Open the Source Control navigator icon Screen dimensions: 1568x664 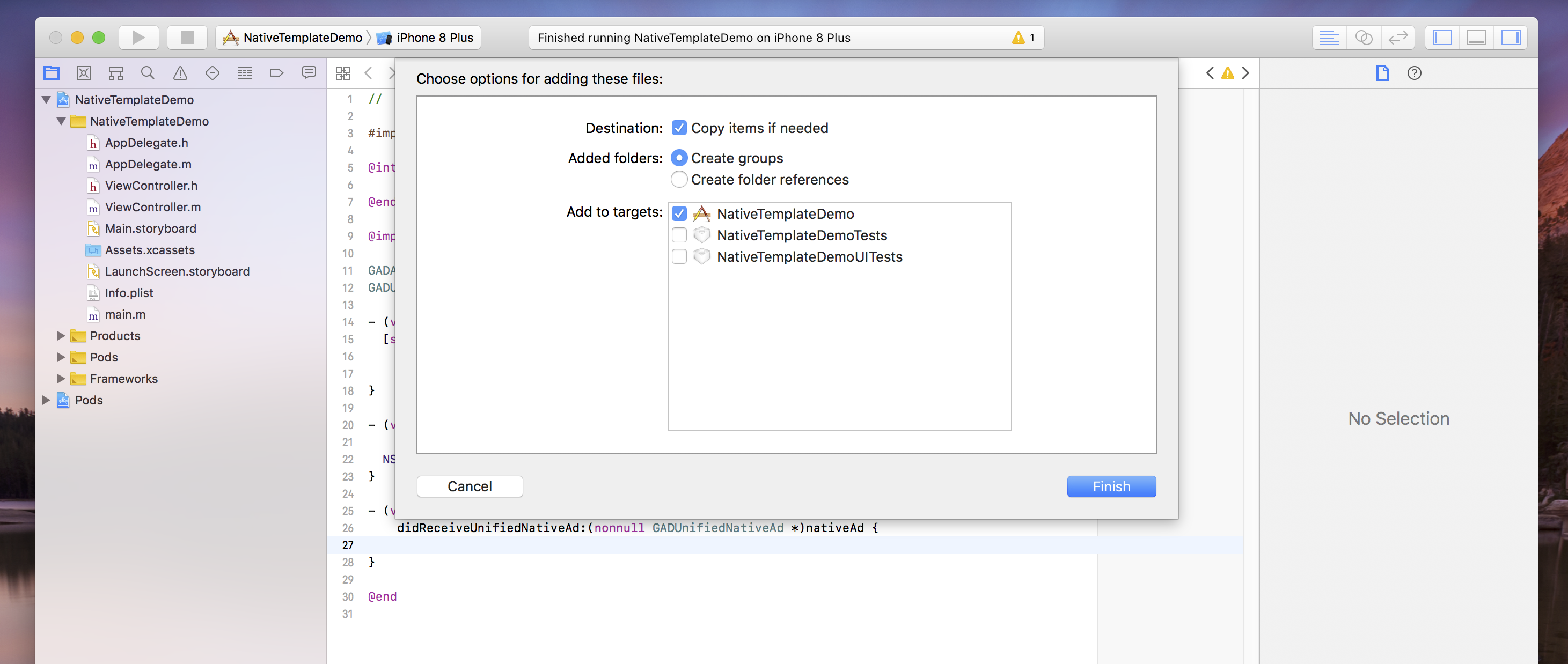pyautogui.click(x=83, y=73)
